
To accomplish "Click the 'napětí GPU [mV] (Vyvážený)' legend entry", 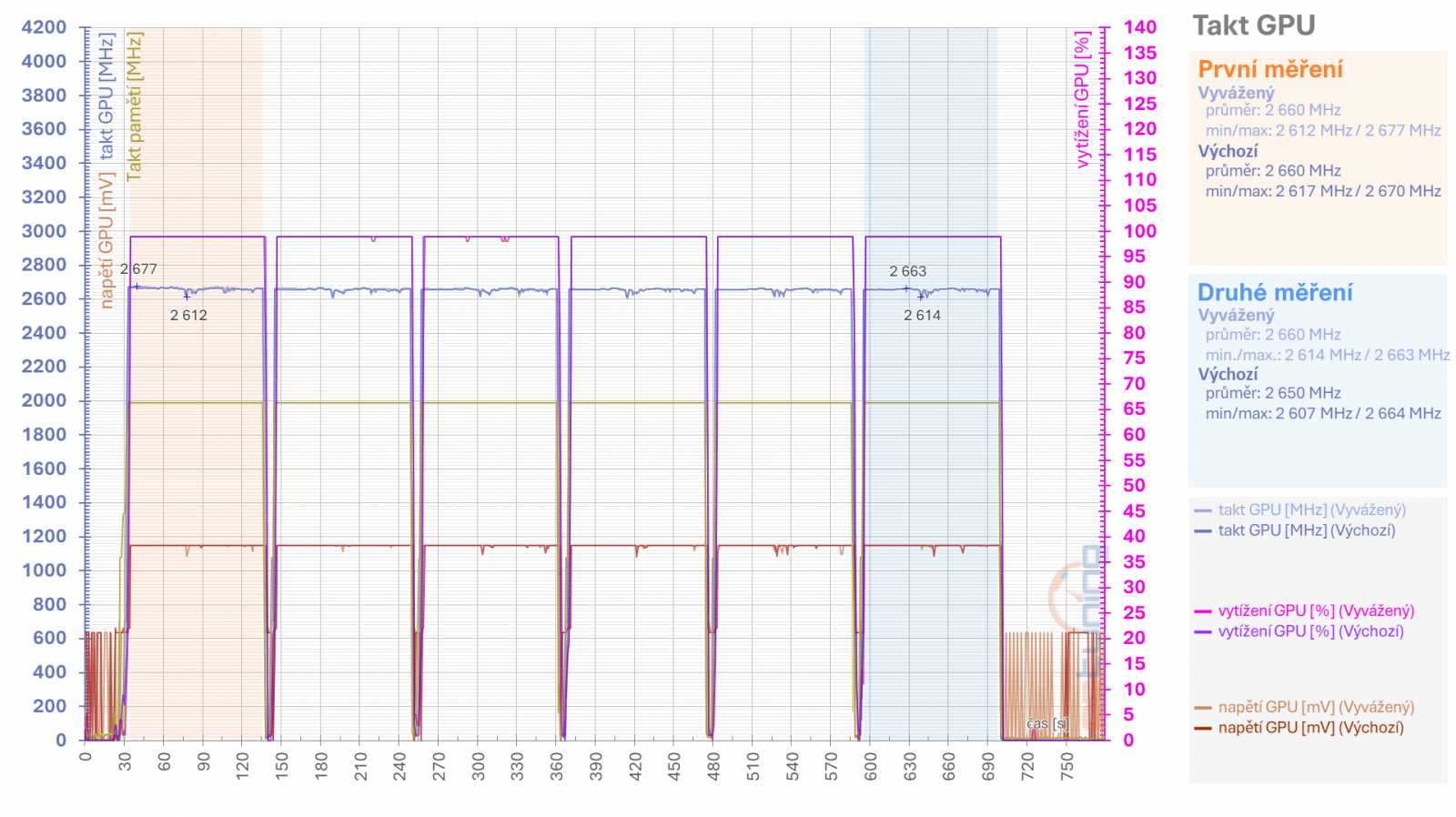I will [x=1316, y=707].
